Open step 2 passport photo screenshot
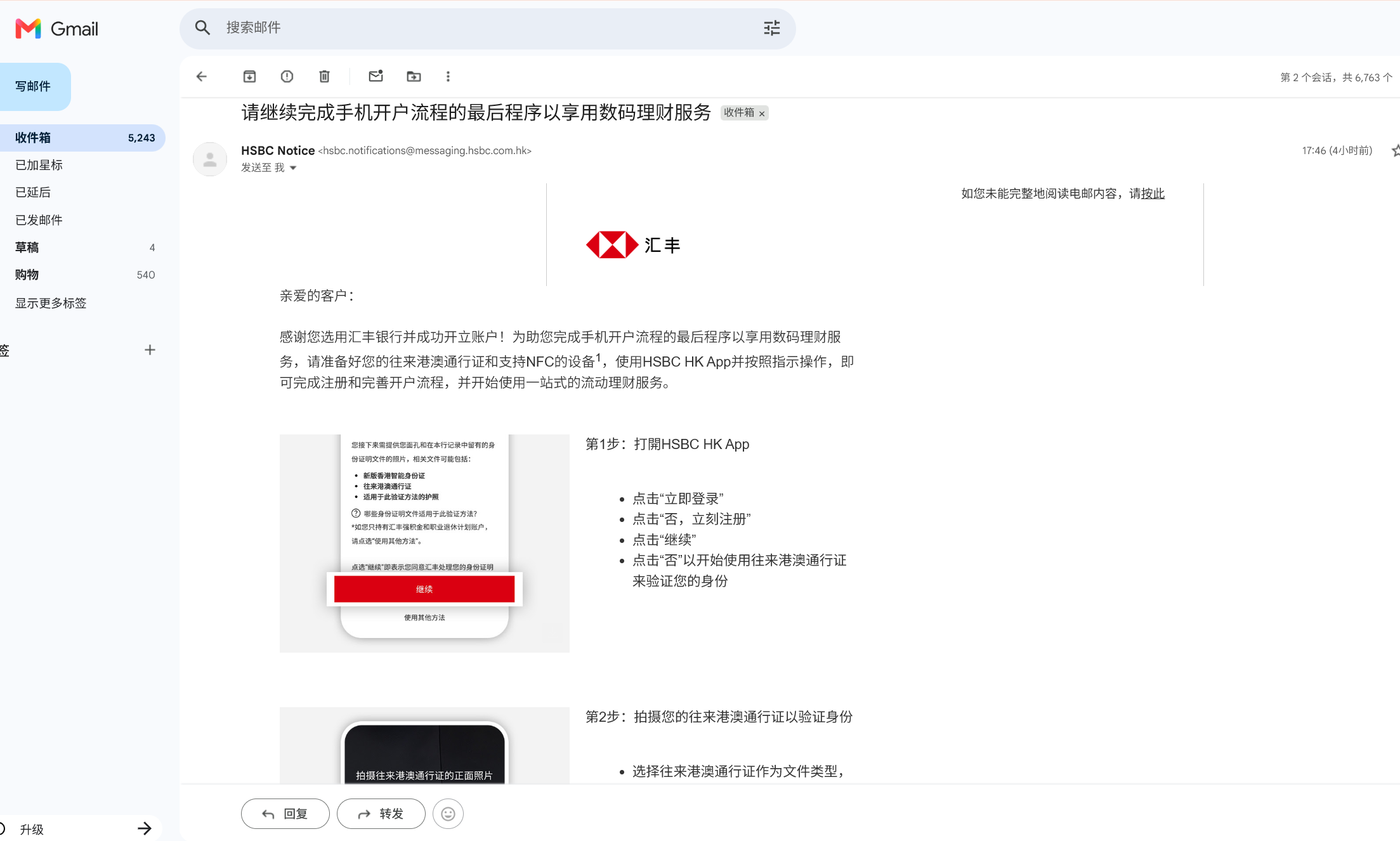Screen dimensions: 1400x841 click(424, 746)
